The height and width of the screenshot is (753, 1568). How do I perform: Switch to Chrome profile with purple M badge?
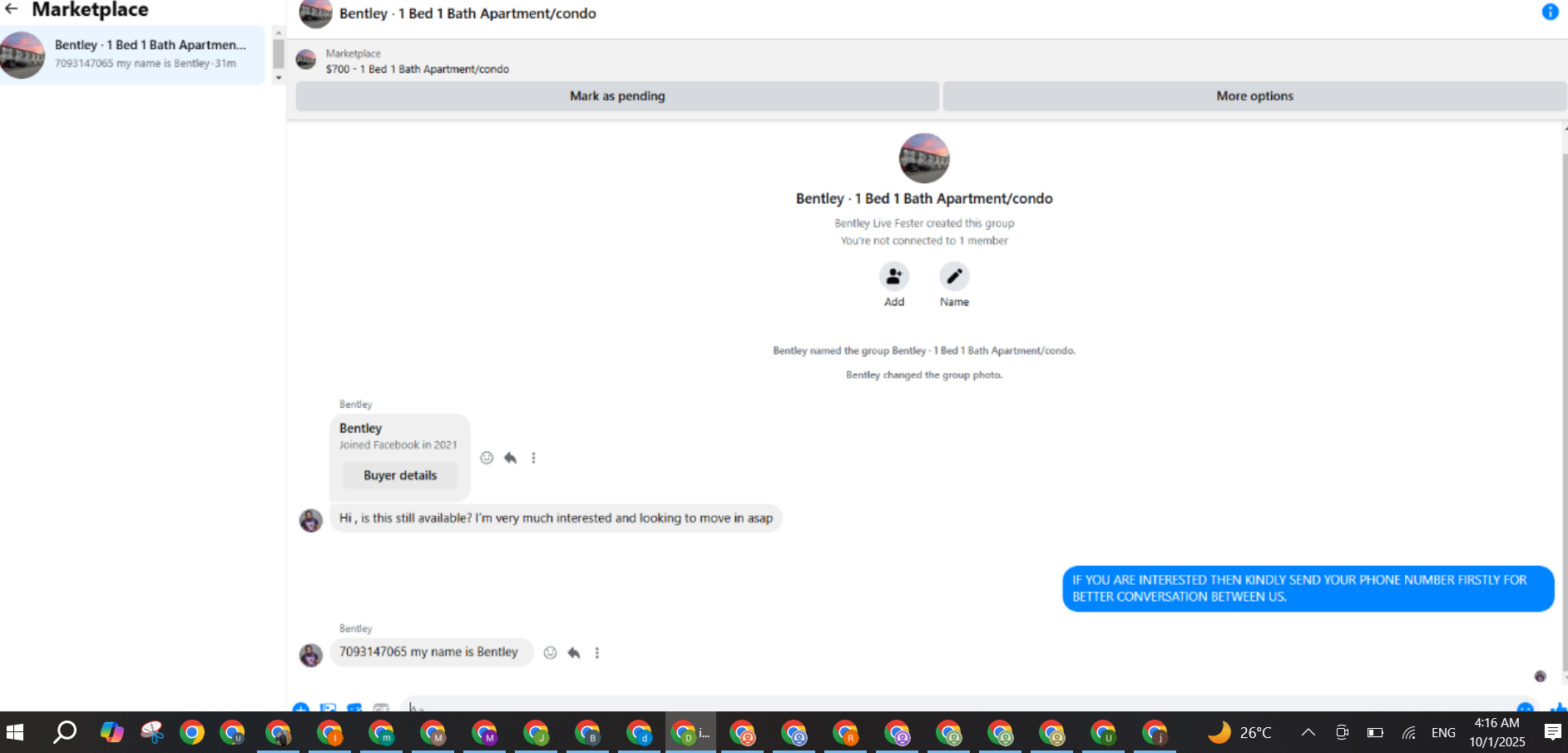485,733
